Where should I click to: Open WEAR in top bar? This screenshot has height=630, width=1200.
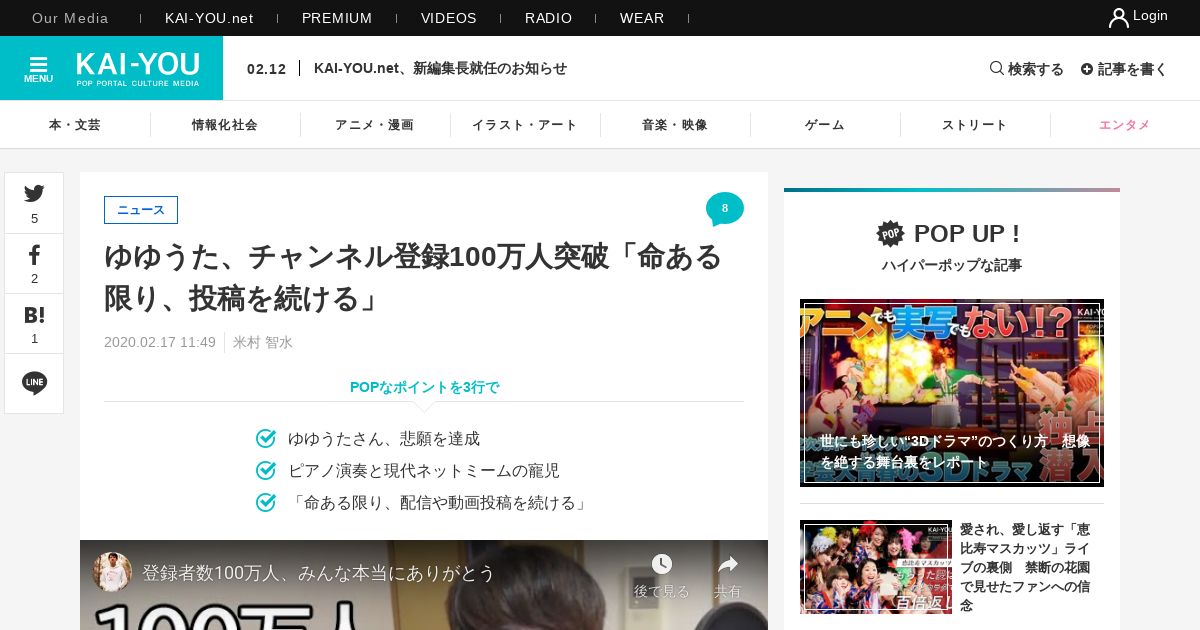click(x=642, y=18)
